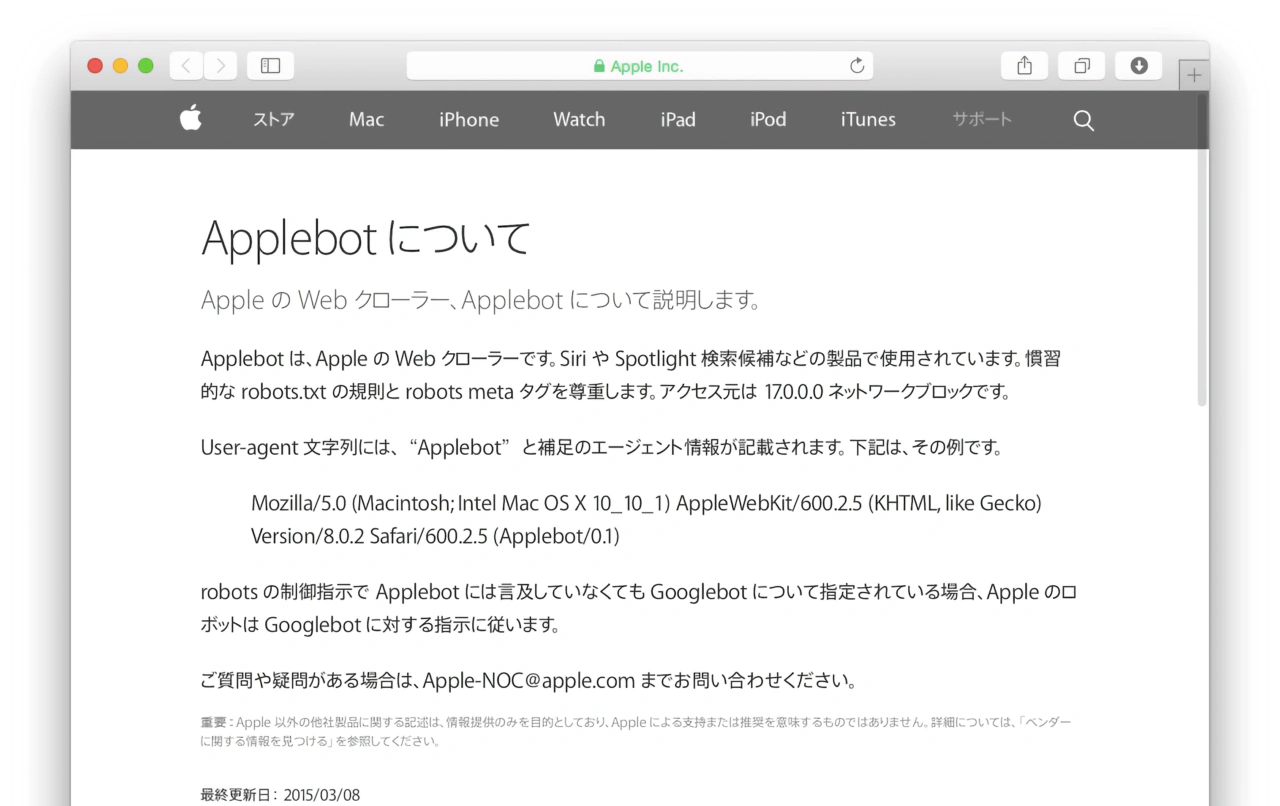Viewport: 1280px width, 806px height.
Task: Zoom the Safari window with green button
Action: (x=146, y=66)
